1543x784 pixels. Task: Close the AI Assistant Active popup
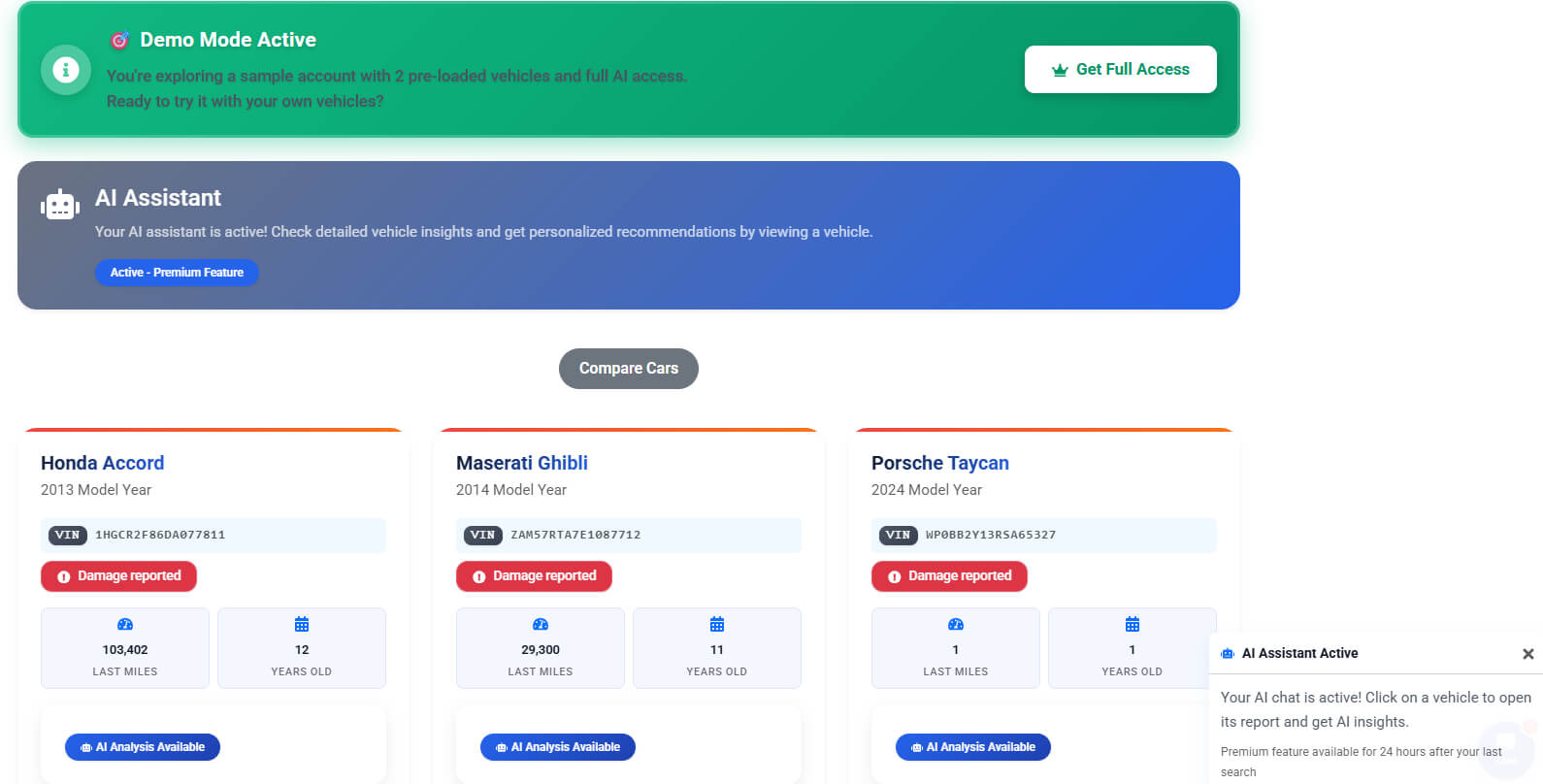point(1528,654)
